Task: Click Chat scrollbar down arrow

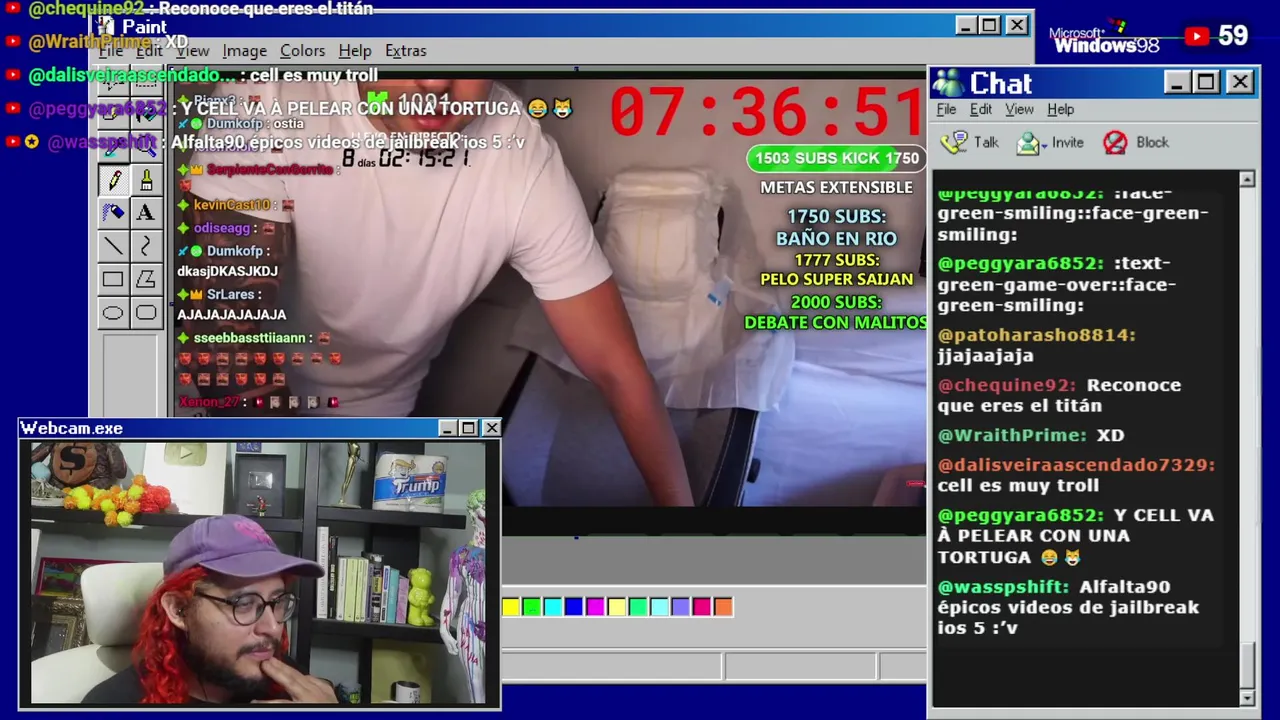Action: tap(1247, 697)
